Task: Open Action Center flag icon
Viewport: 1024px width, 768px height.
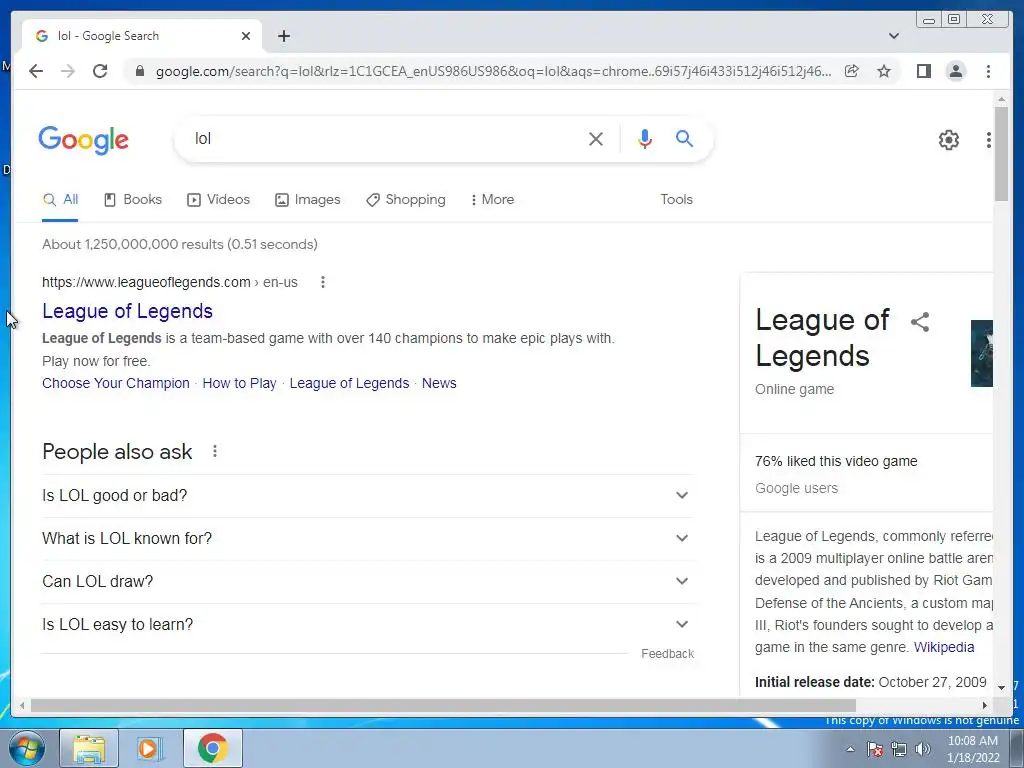Action: [875, 750]
